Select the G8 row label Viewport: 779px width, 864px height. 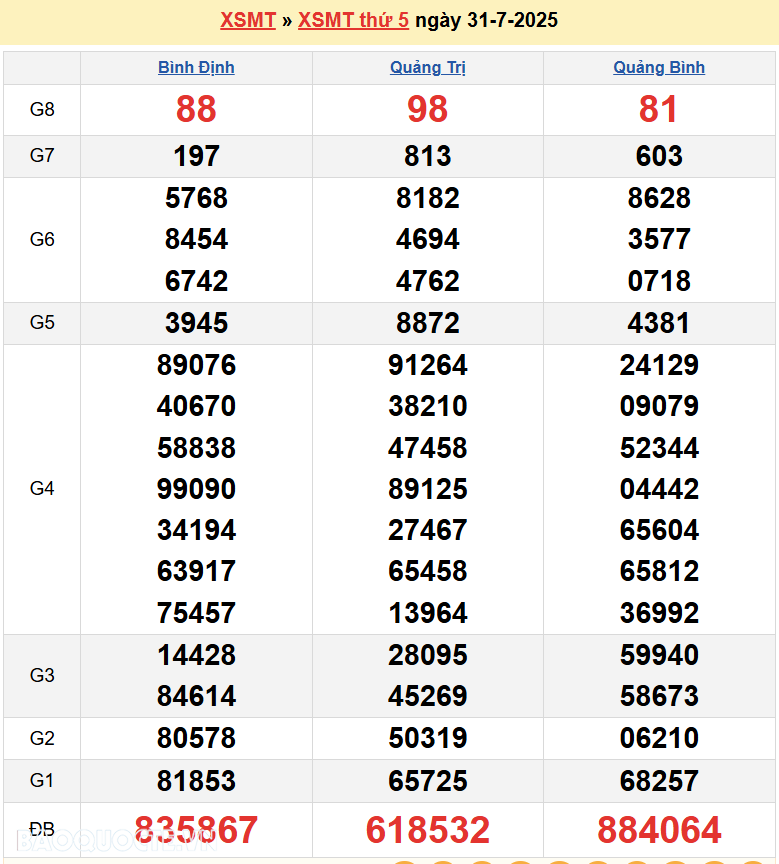[42, 110]
